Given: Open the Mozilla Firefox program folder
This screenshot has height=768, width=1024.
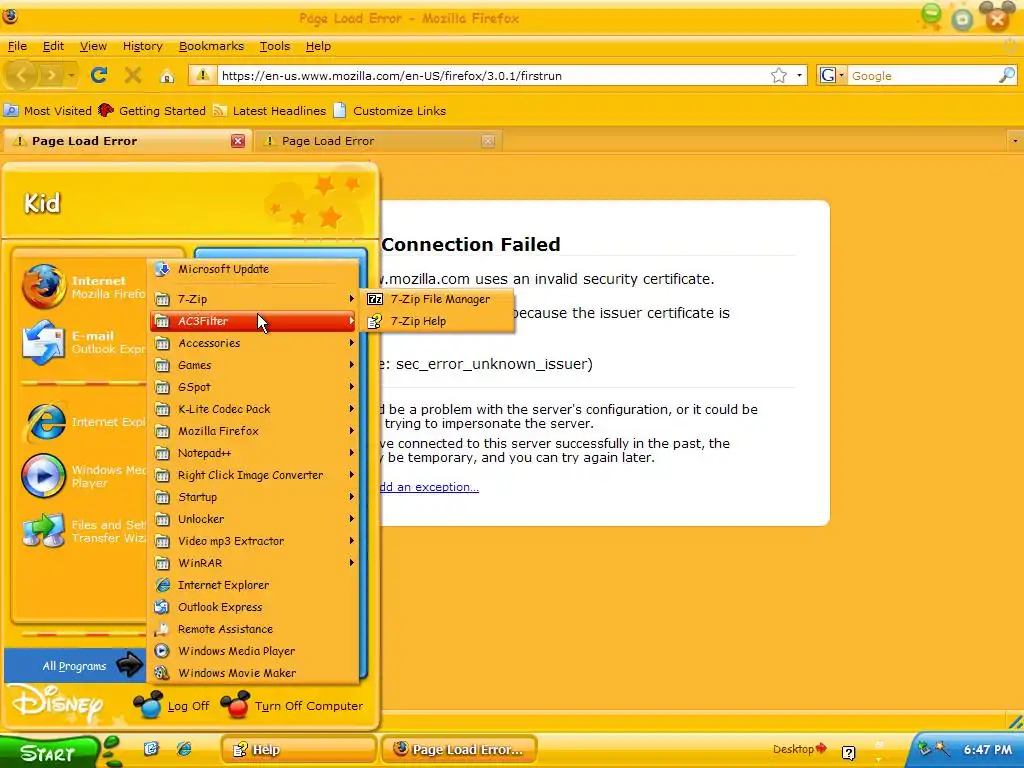Looking at the screenshot, I should pos(255,431).
